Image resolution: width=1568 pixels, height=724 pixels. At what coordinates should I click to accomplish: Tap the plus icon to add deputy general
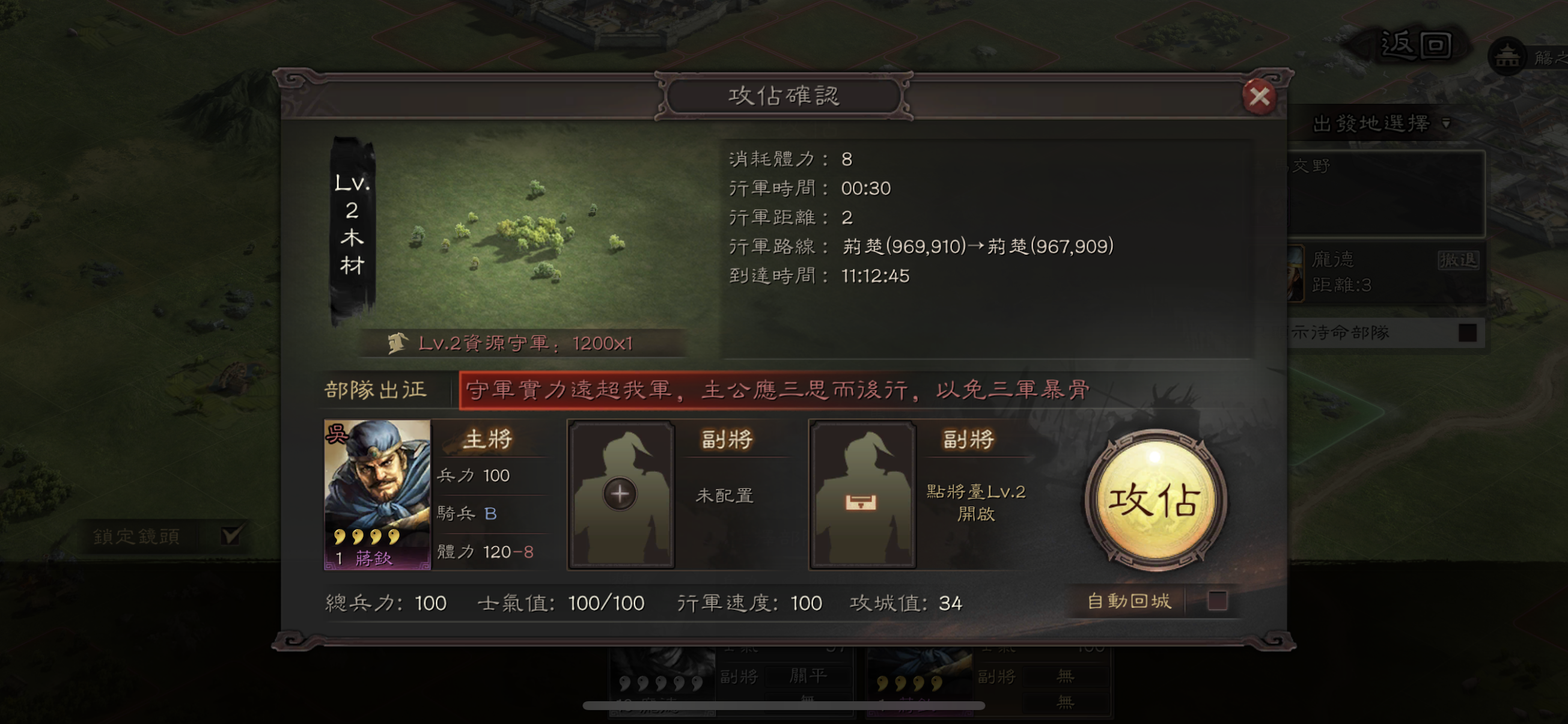(x=620, y=493)
